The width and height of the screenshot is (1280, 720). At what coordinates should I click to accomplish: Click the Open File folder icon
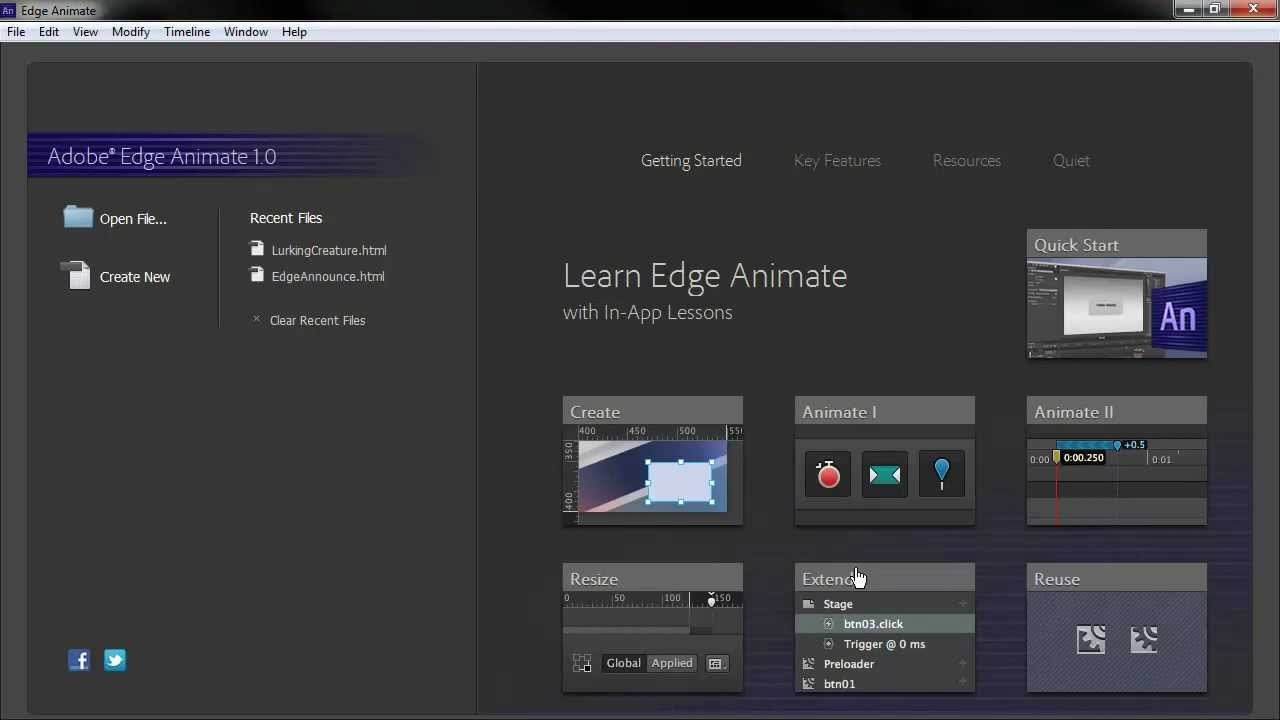(x=78, y=217)
